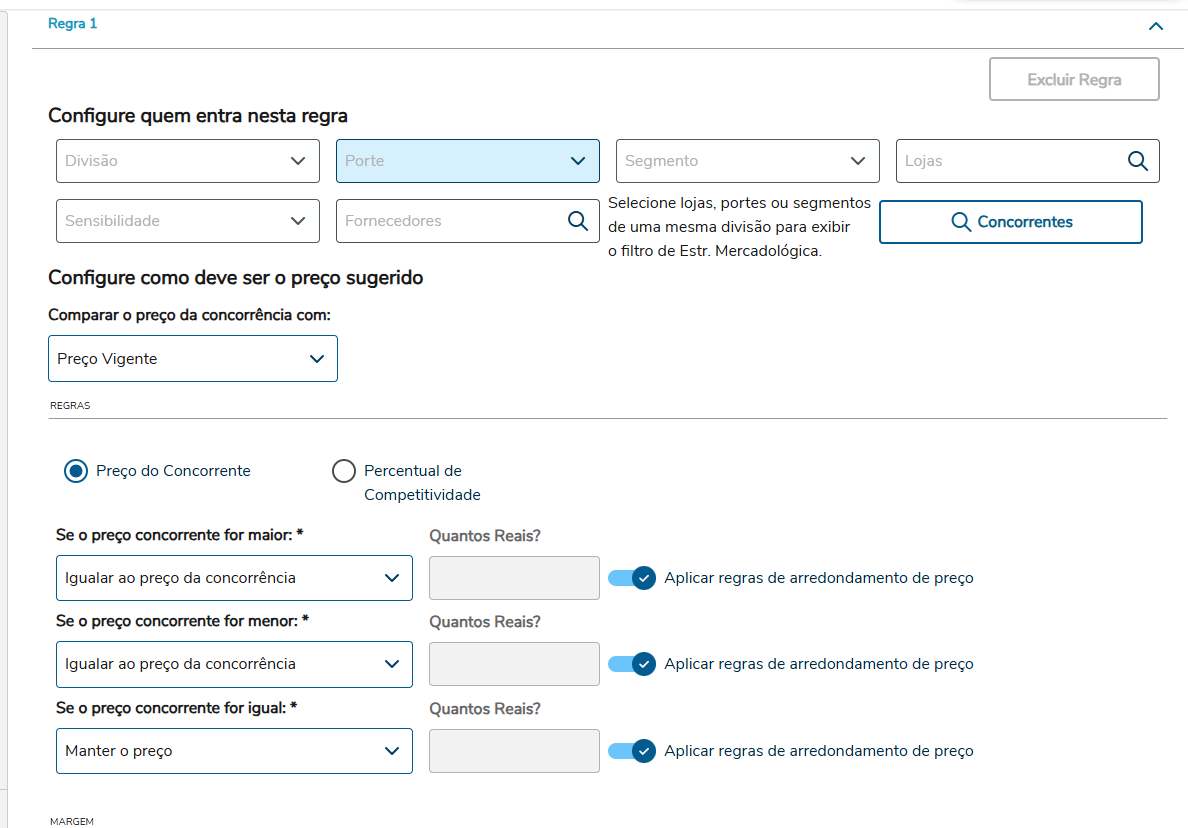Screen dimensions: 1188x828
Task: Open dropdown for when competitor price is lower
Action: pos(234,664)
